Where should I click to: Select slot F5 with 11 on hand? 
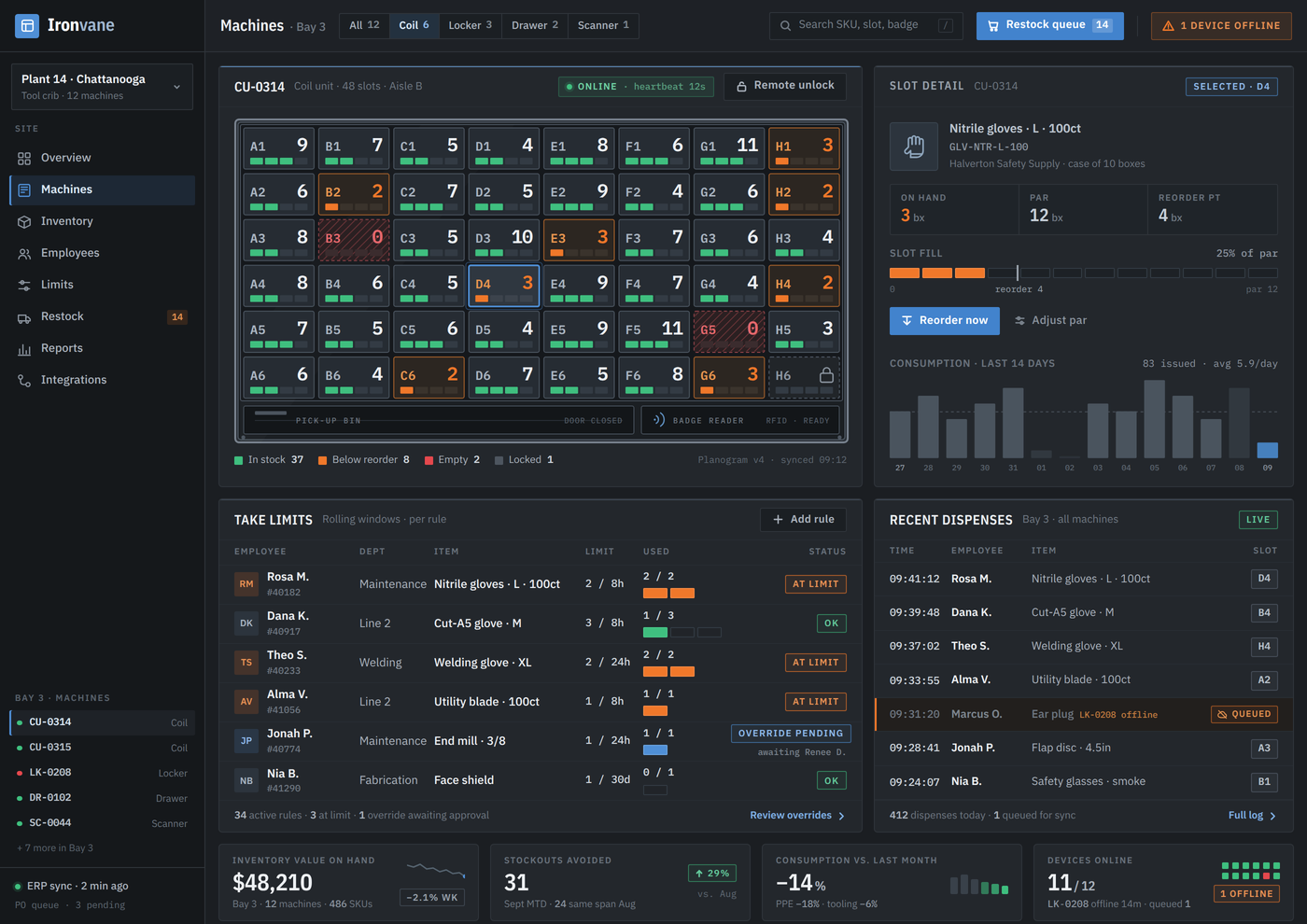click(654, 331)
